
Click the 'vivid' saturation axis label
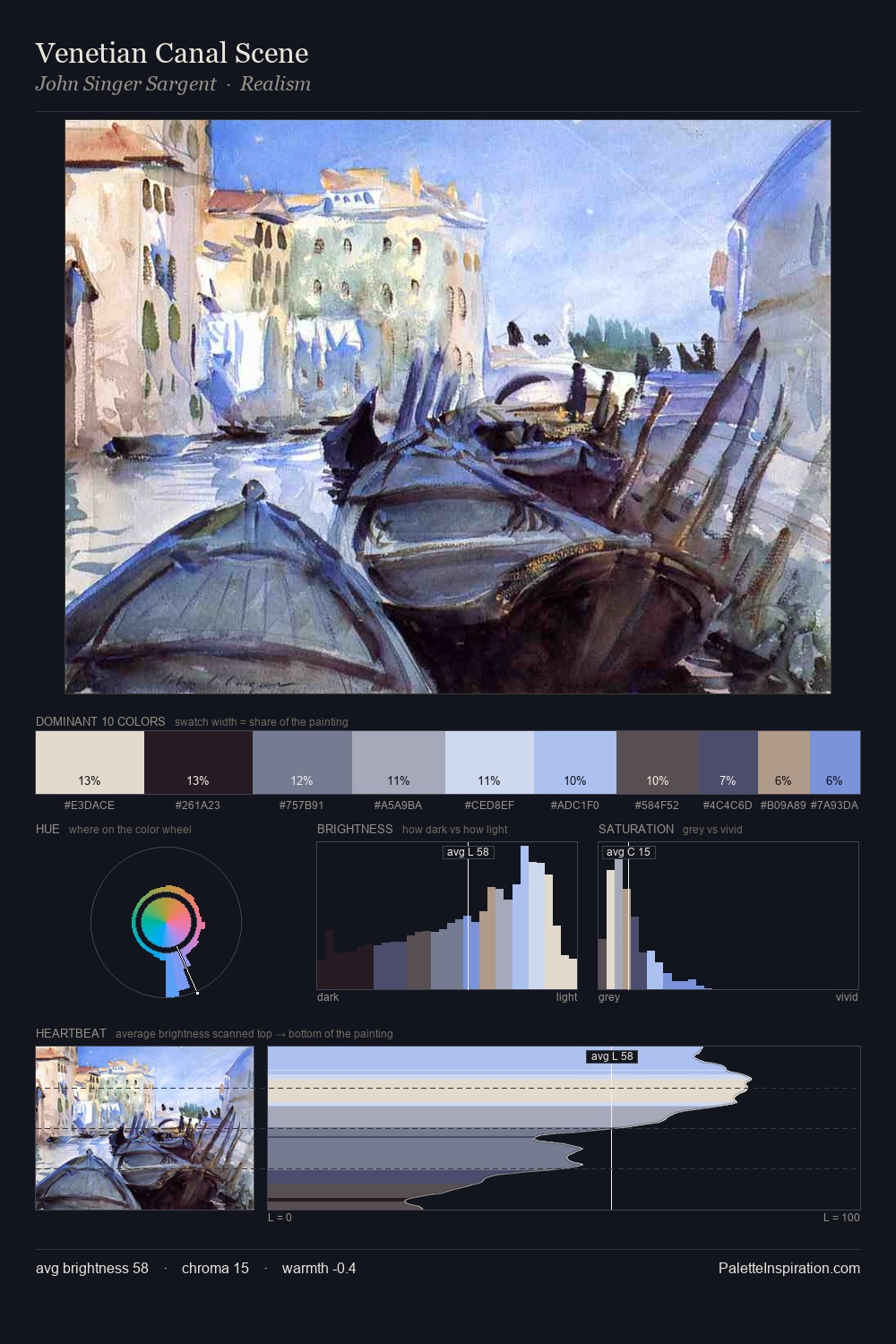(847, 996)
